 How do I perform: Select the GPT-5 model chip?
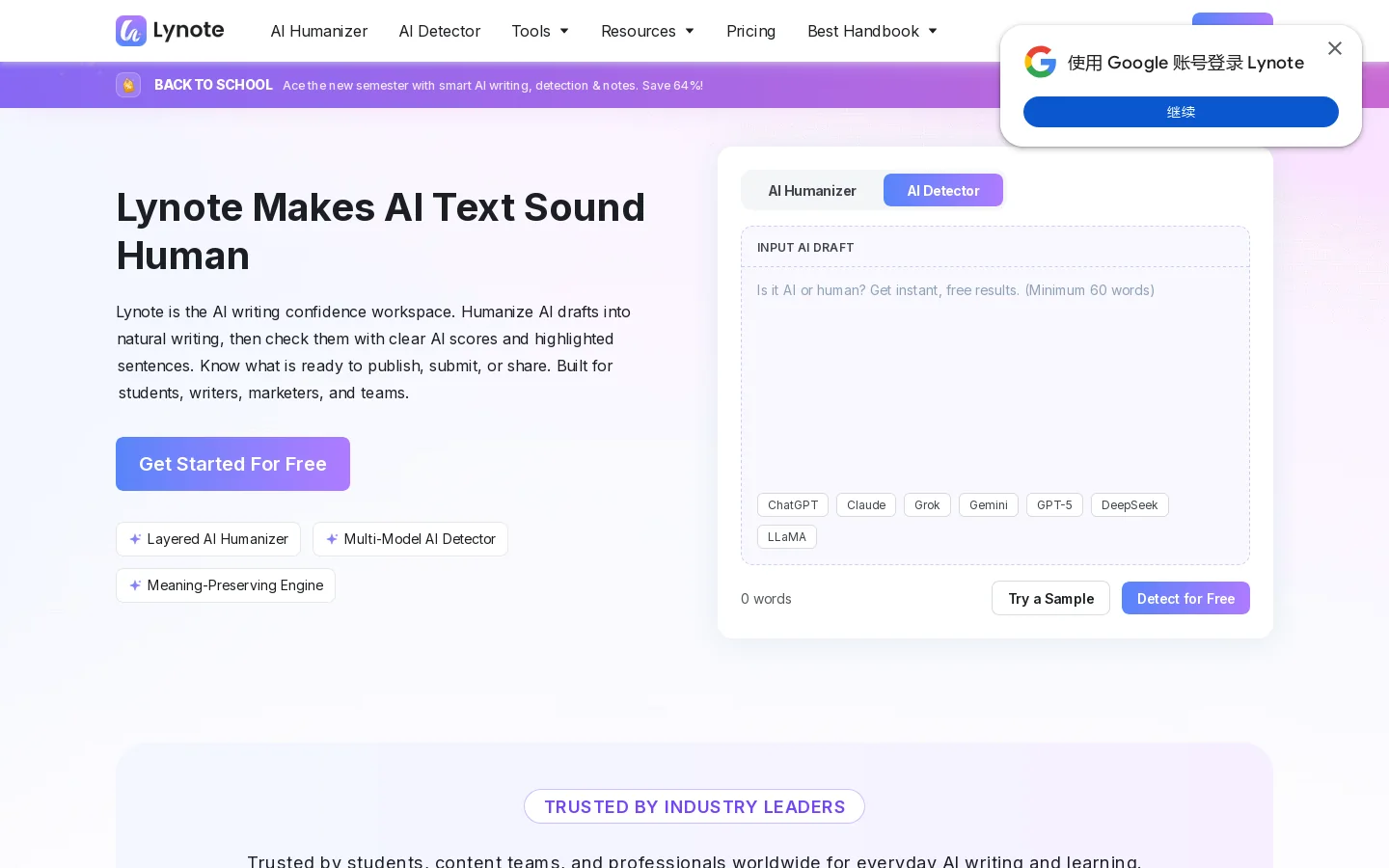(1054, 505)
